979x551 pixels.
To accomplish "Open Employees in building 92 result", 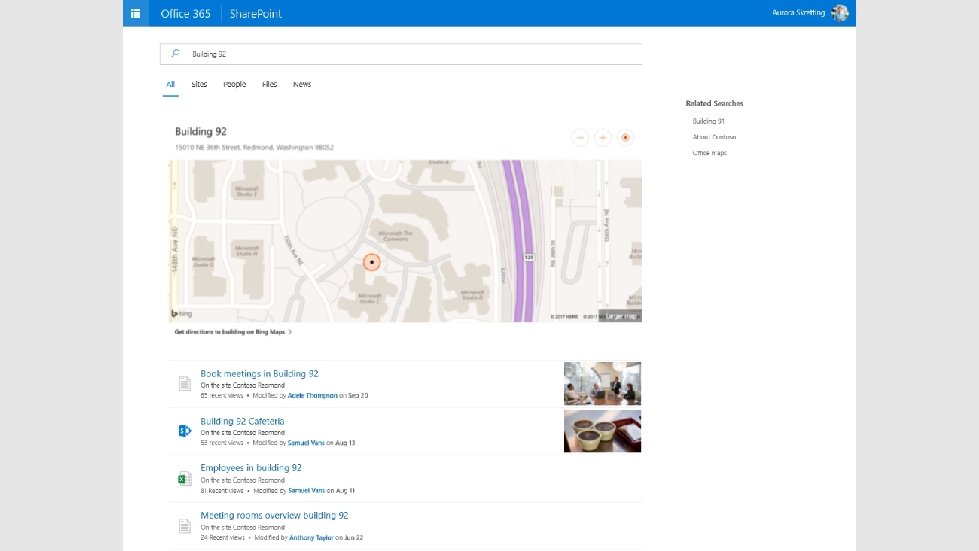I will click(251, 467).
